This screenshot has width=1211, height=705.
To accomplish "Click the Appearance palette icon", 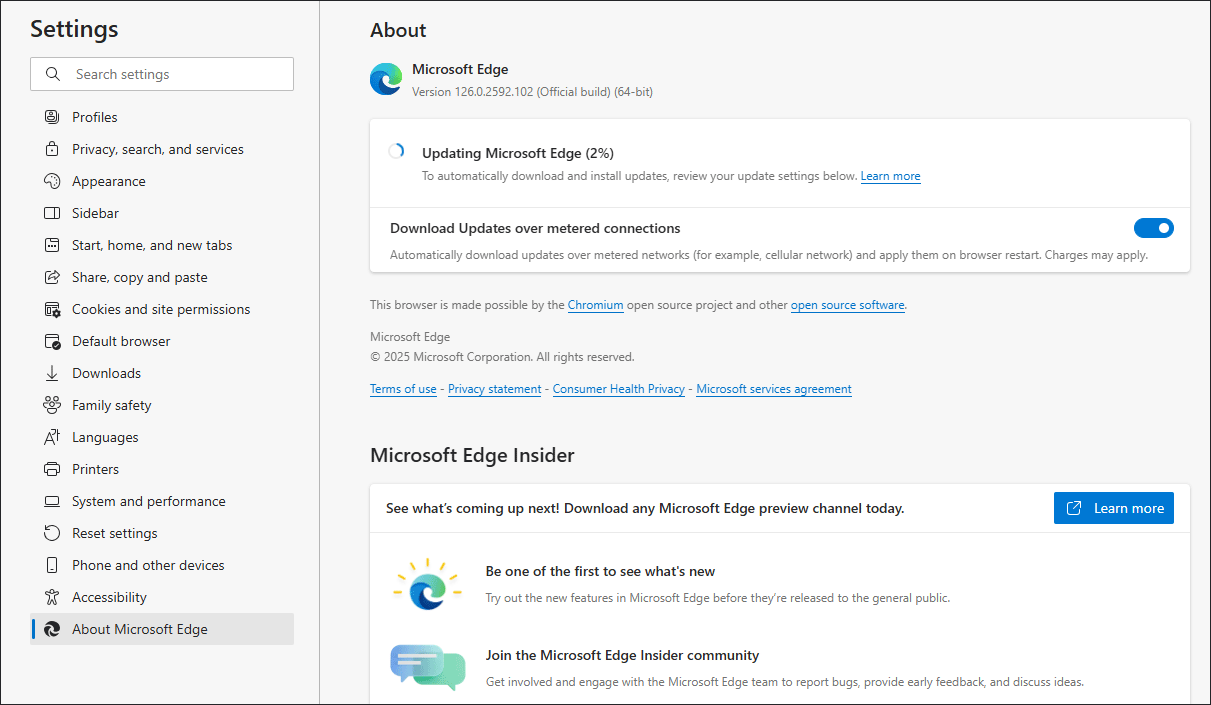I will [x=52, y=181].
